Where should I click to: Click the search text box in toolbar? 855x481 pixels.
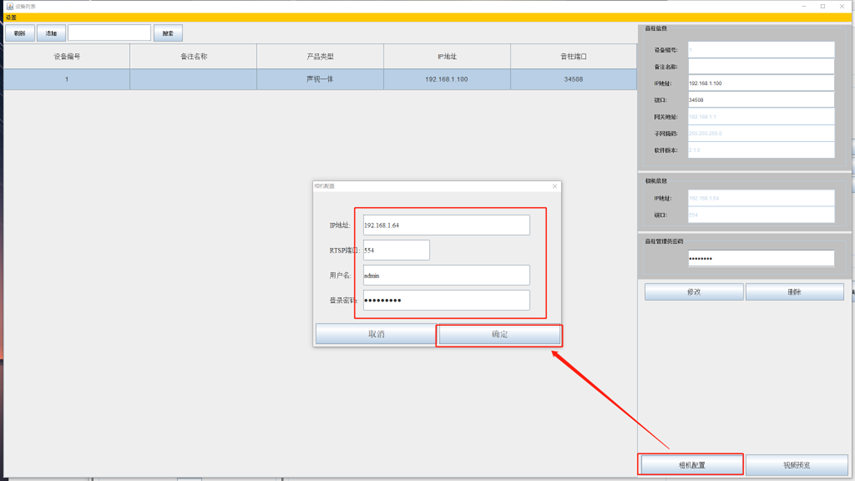109,33
